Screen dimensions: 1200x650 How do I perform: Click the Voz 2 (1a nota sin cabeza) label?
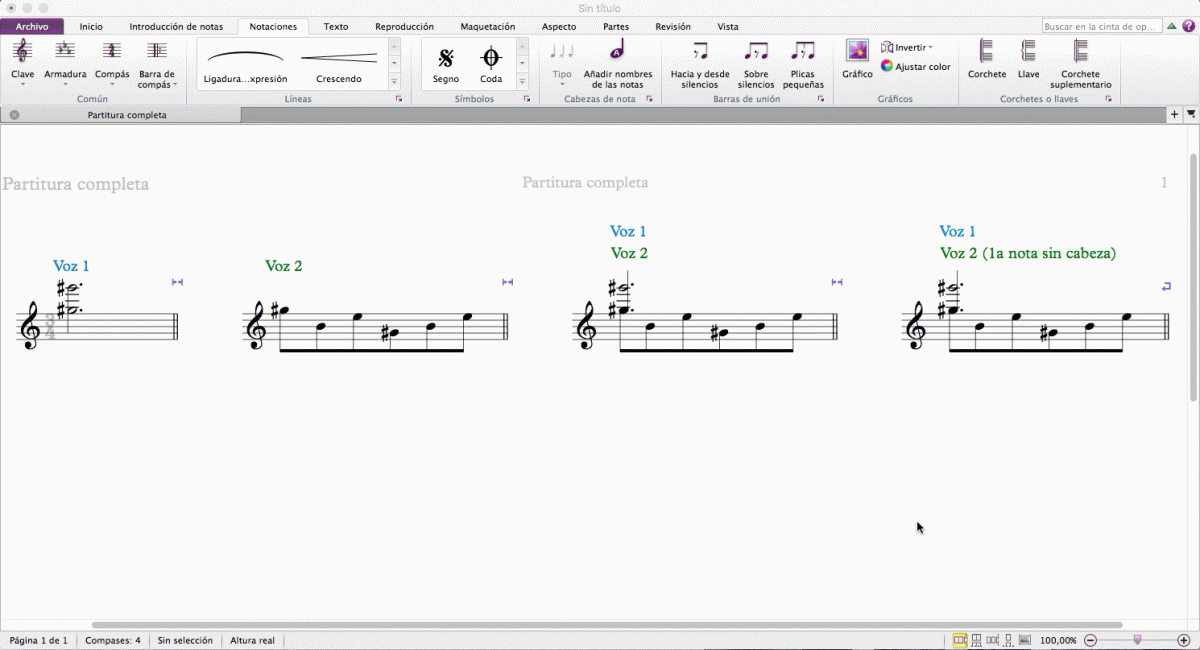click(x=1028, y=254)
